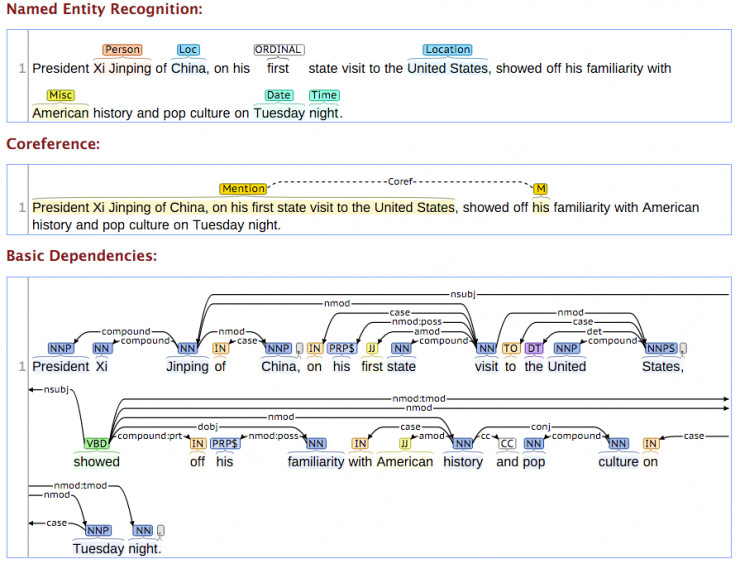Select the yellow Mention coreference label

(x=243, y=188)
